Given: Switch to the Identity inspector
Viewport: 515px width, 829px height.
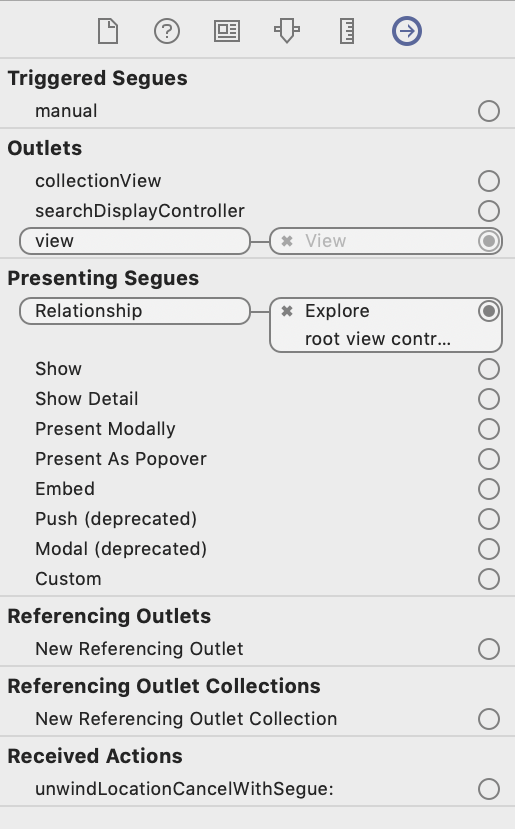Looking at the screenshot, I should pos(227,31).
